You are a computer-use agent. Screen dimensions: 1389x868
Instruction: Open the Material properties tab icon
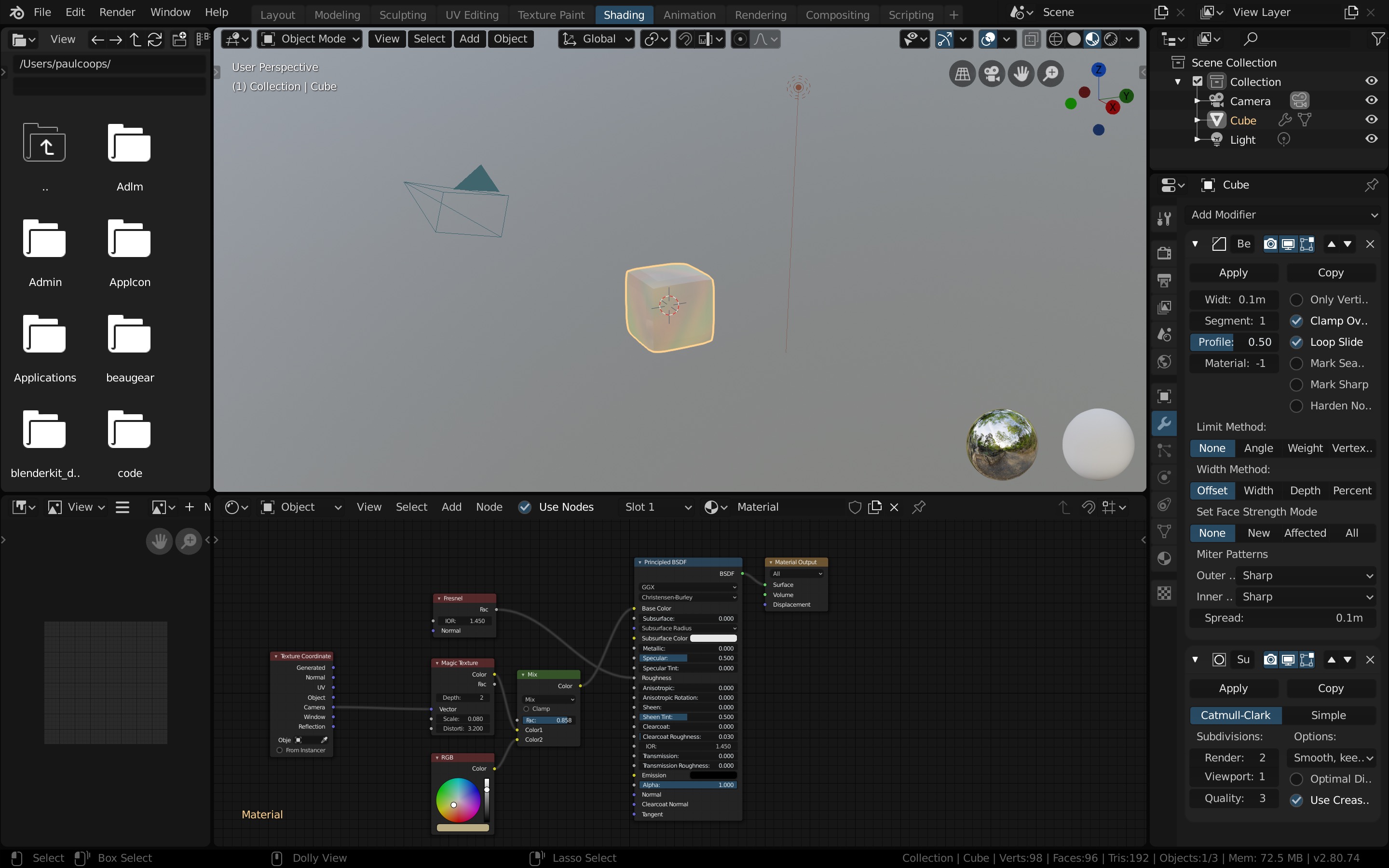[1164, 558]
